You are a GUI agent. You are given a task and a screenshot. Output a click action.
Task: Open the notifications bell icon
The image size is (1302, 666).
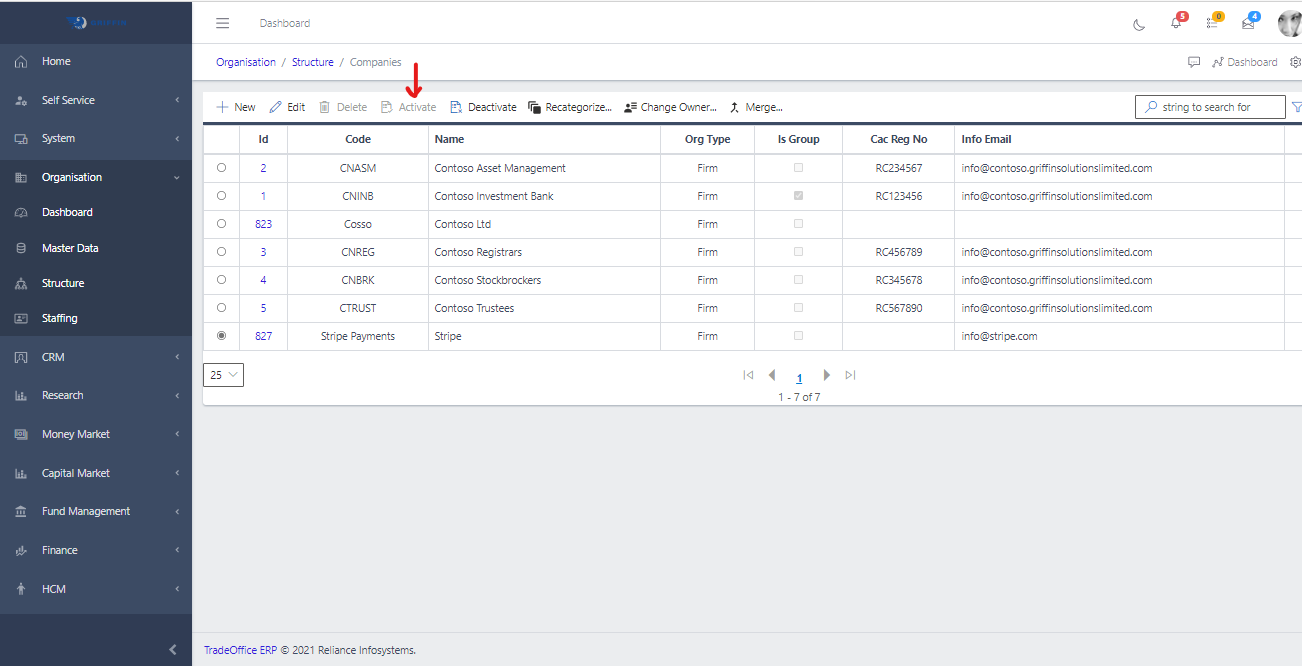coord(1177,23)
